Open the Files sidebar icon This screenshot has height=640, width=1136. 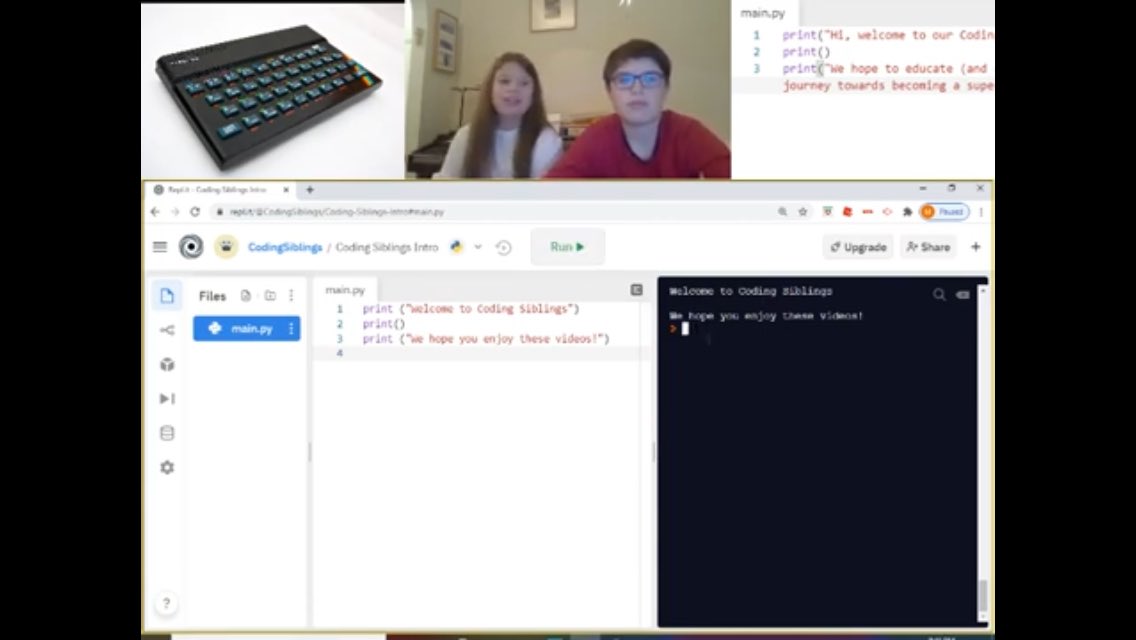(x=167, y=296)
